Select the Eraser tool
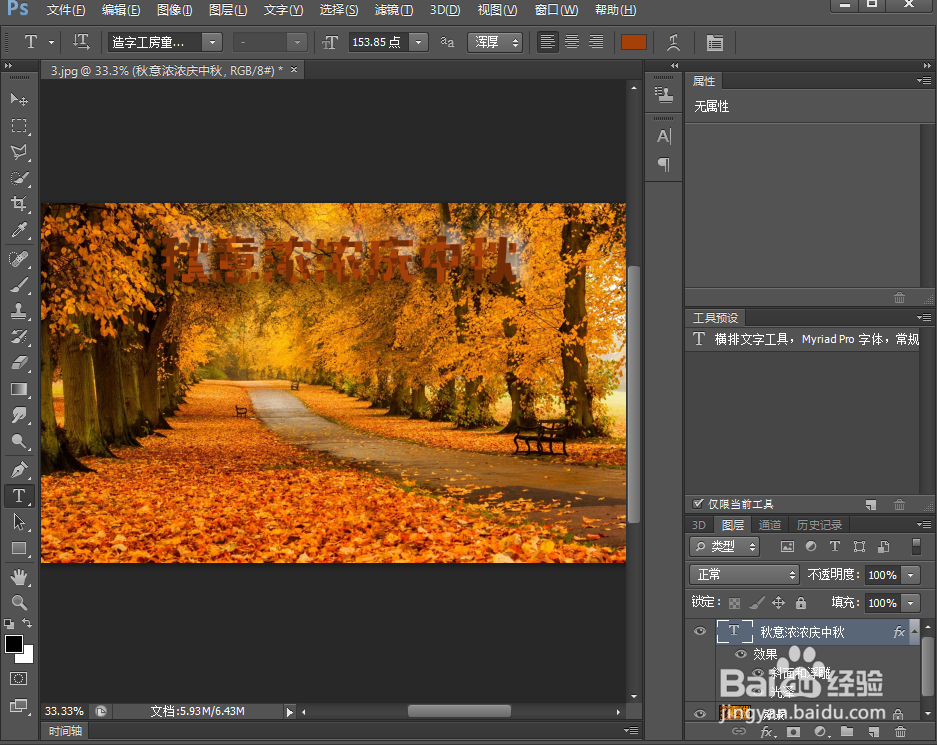Viewport: 937px width, 745px height. (19, 363)
